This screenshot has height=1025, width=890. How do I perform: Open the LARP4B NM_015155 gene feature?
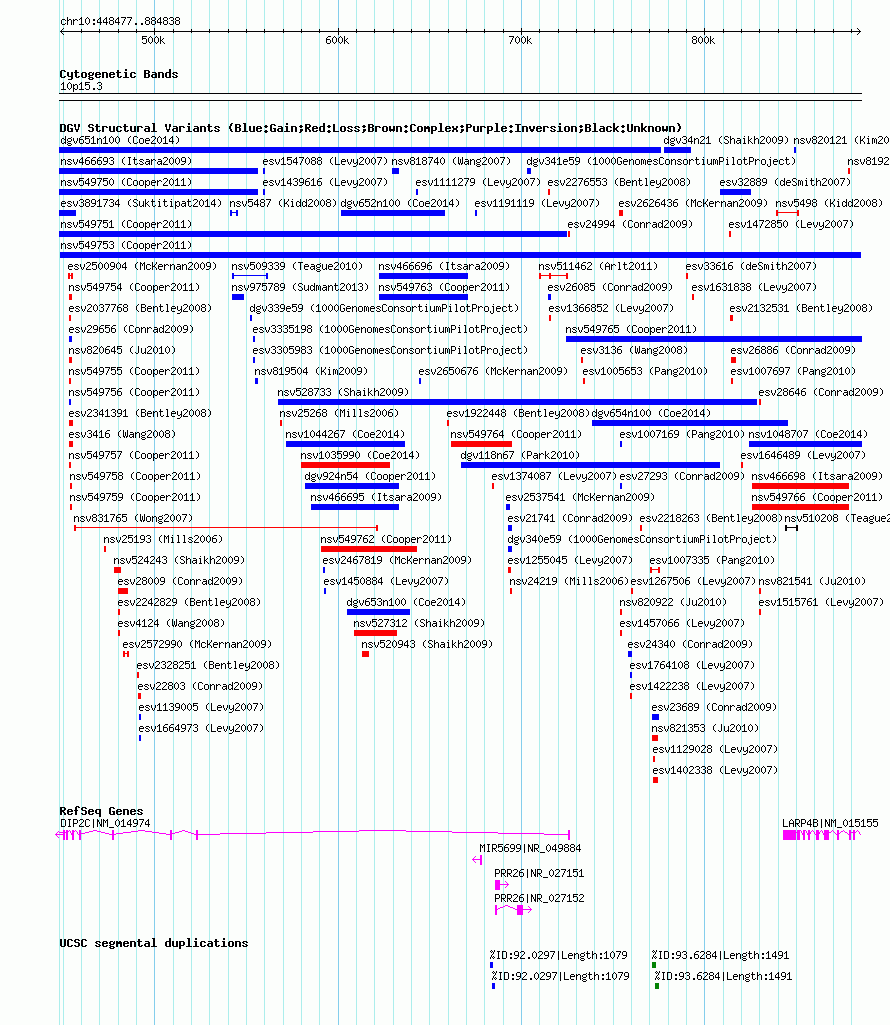click(821, 835)
